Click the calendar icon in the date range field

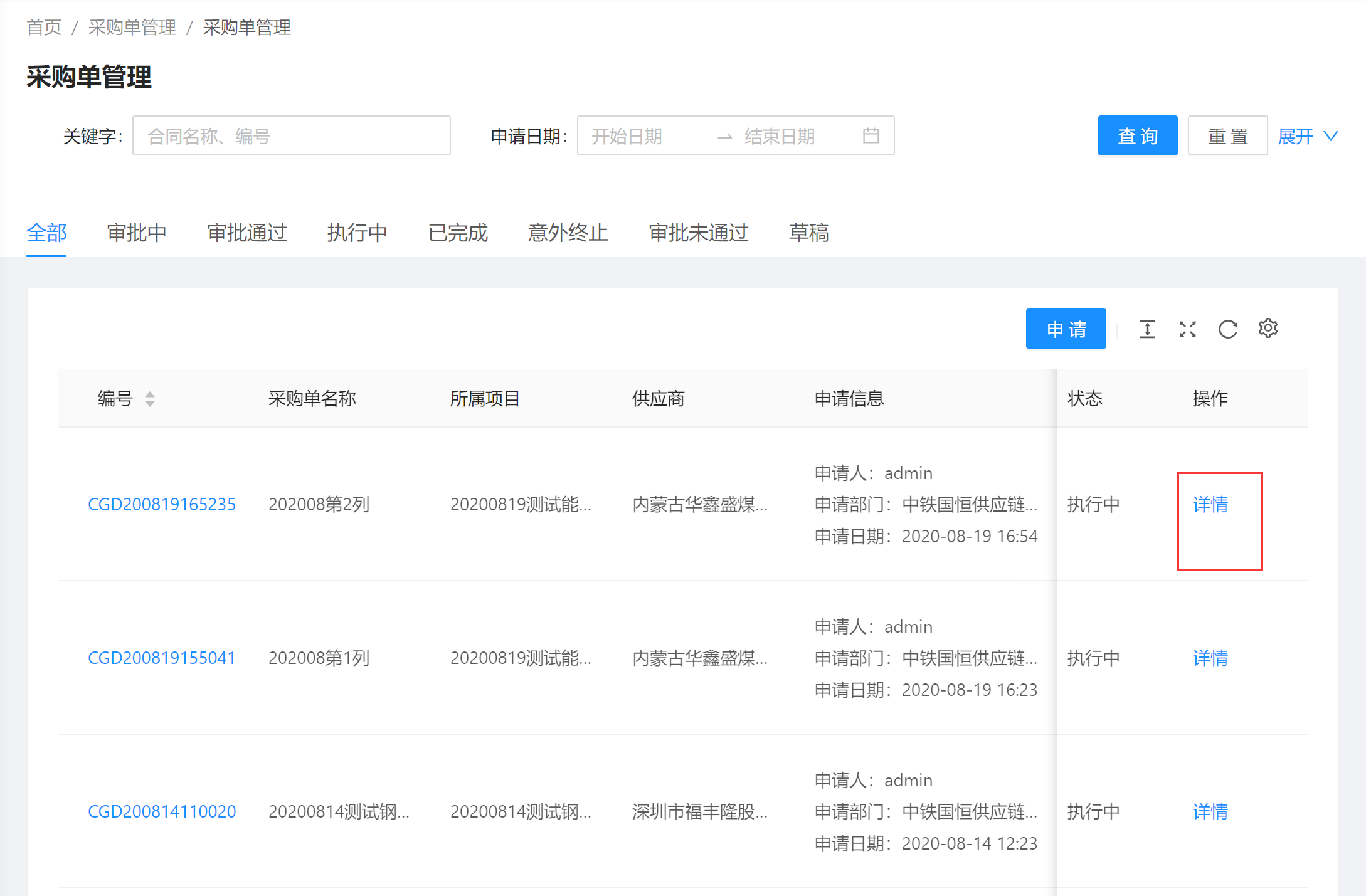coord(871,135)
